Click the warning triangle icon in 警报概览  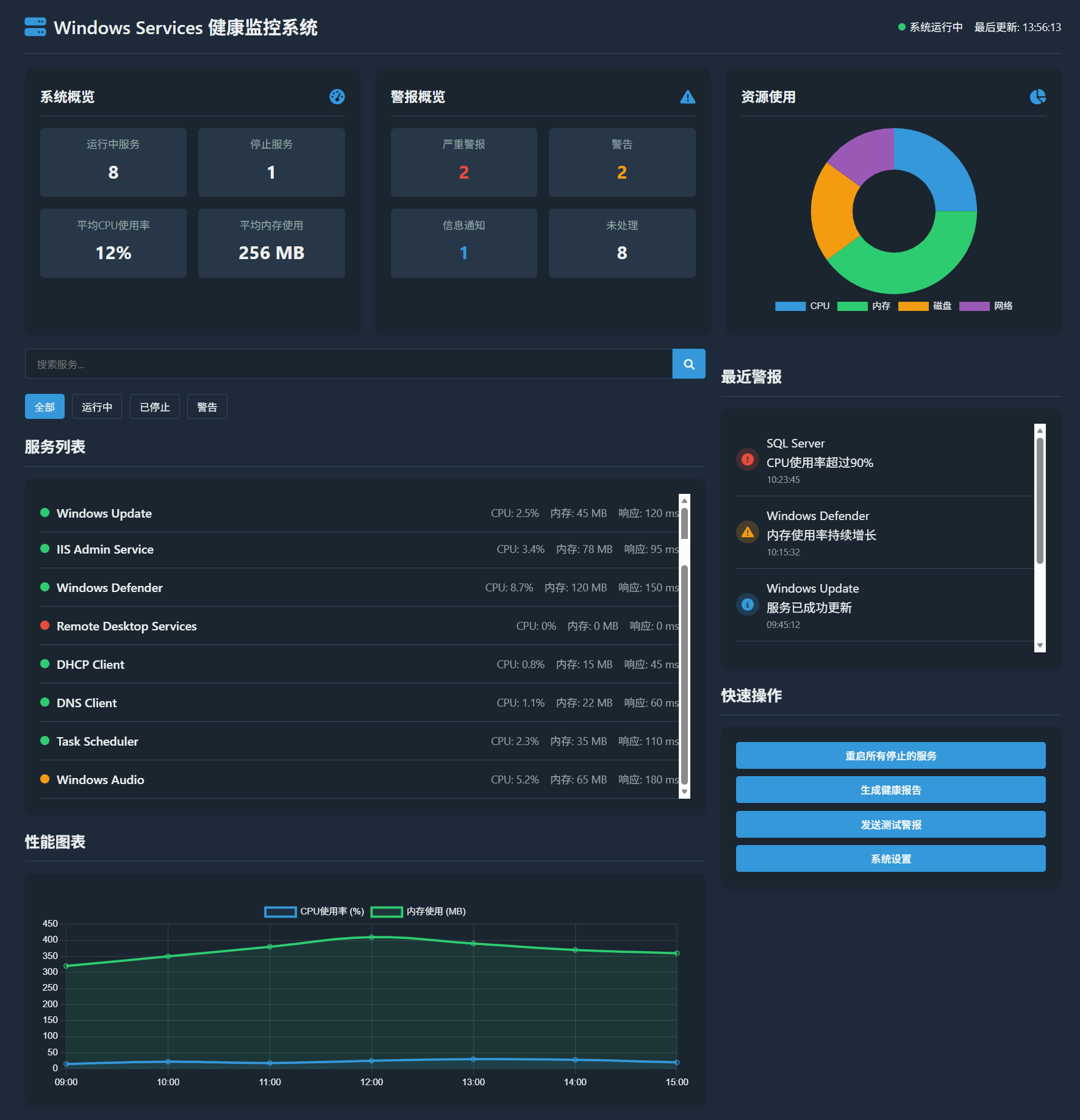pyautogui.click(x=688, y=97)
